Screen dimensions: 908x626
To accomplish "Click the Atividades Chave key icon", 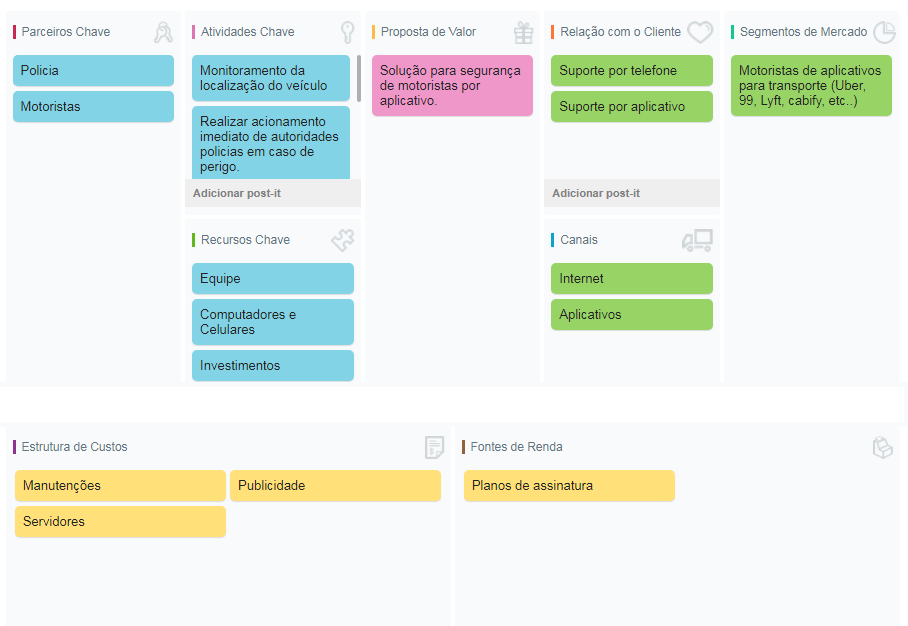I will coord(347,33).
